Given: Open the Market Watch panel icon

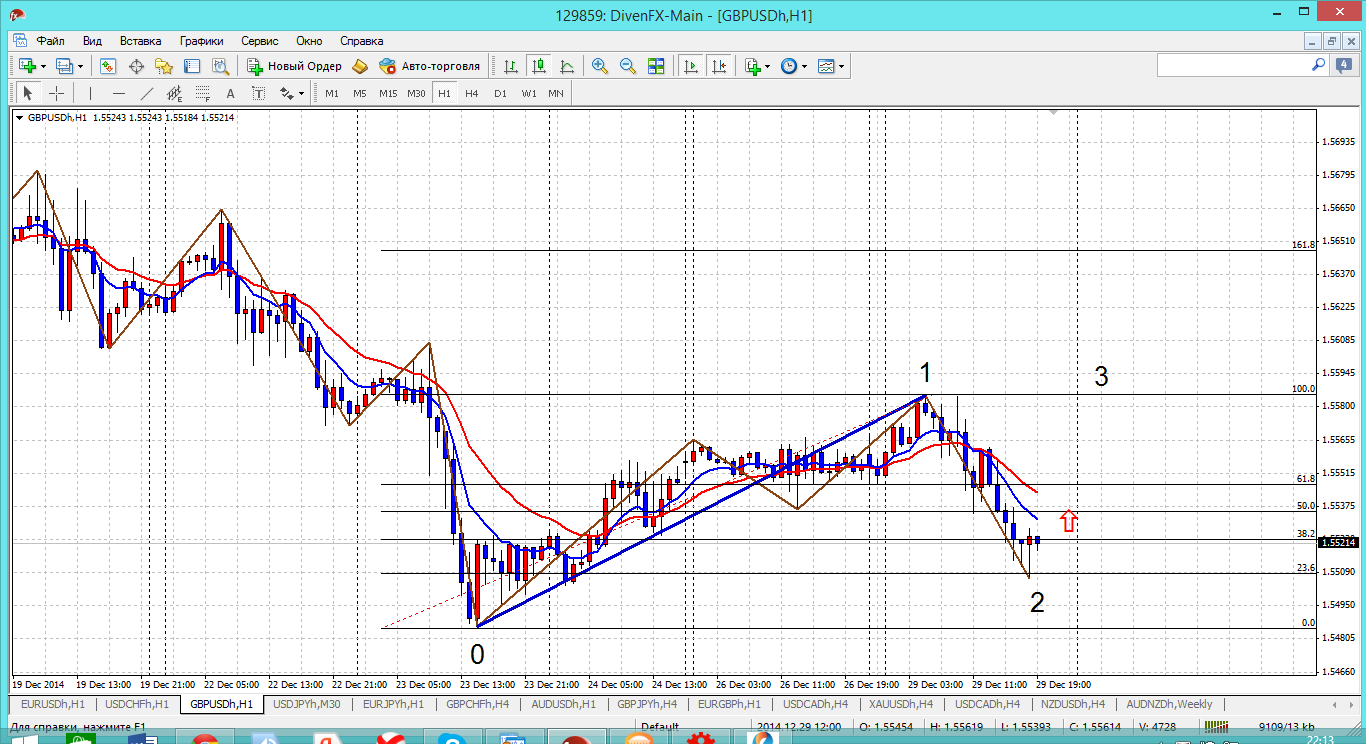Looking at the screenshot, I should tap(108, 66).
